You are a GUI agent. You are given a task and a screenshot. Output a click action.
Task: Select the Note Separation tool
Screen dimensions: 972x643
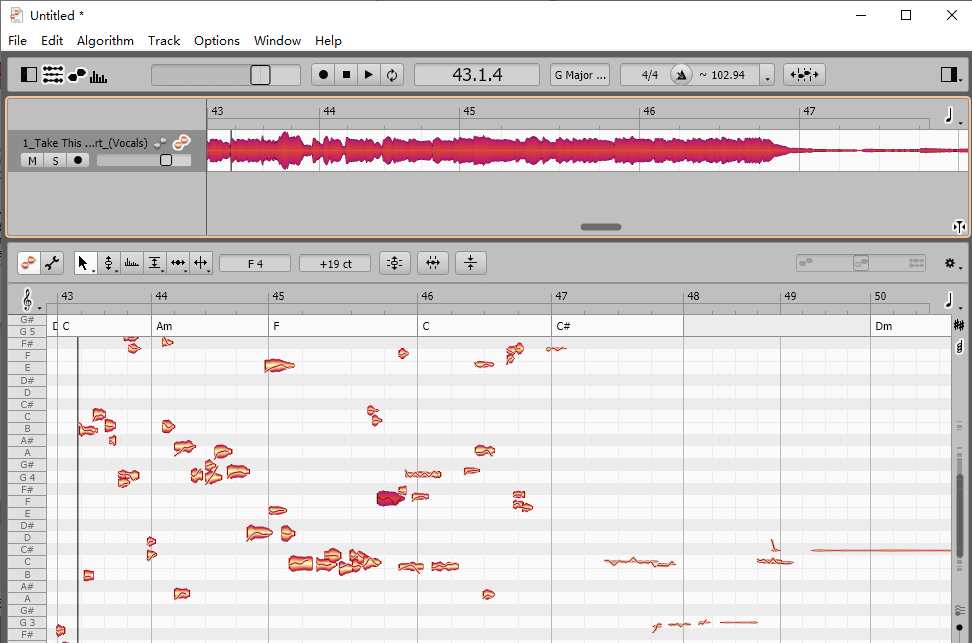tap(201, 263)
